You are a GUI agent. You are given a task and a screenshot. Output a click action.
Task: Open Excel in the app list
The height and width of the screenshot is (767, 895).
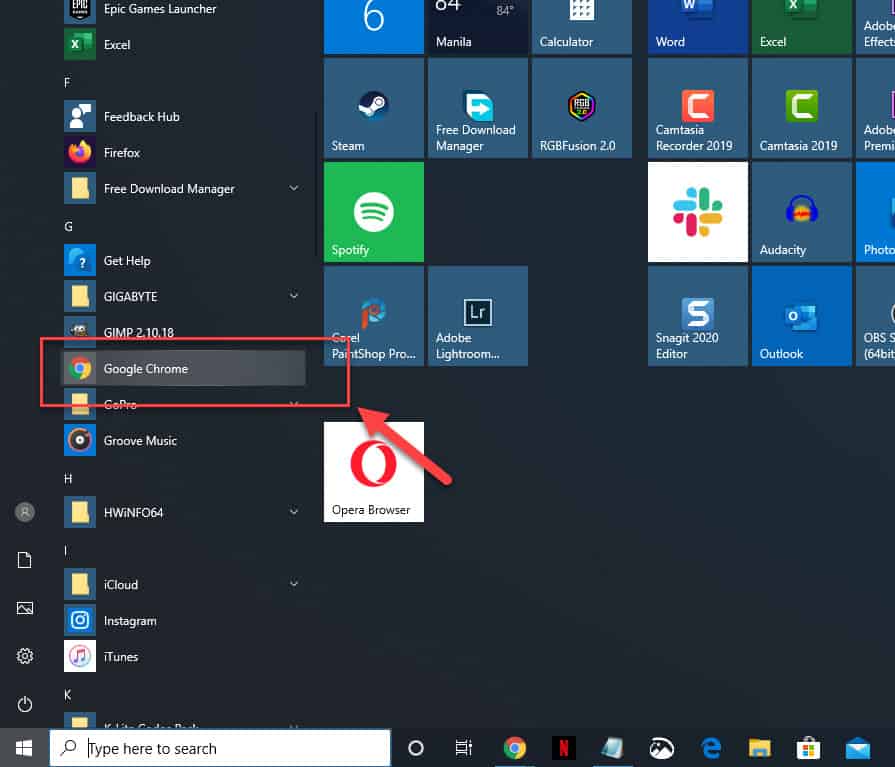click(x=183, y=45)
